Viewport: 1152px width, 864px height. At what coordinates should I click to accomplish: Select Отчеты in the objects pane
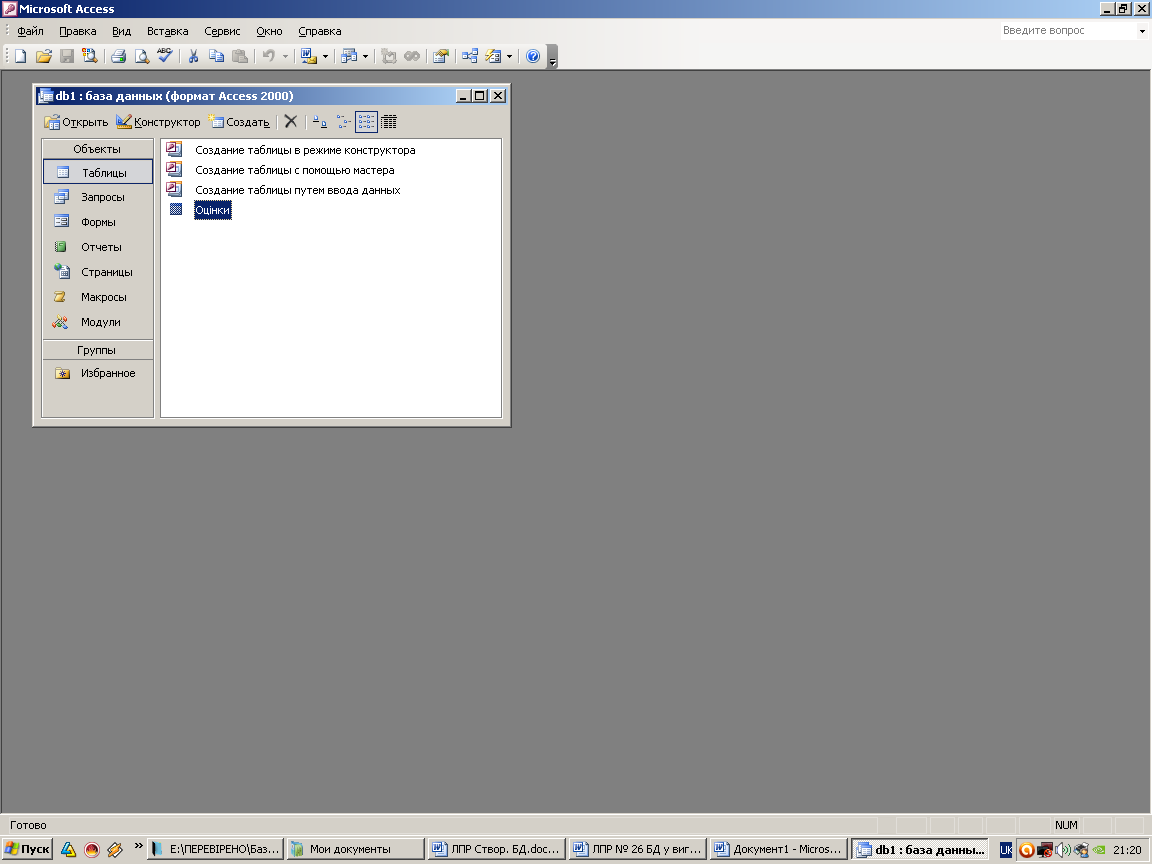[98, 247]
